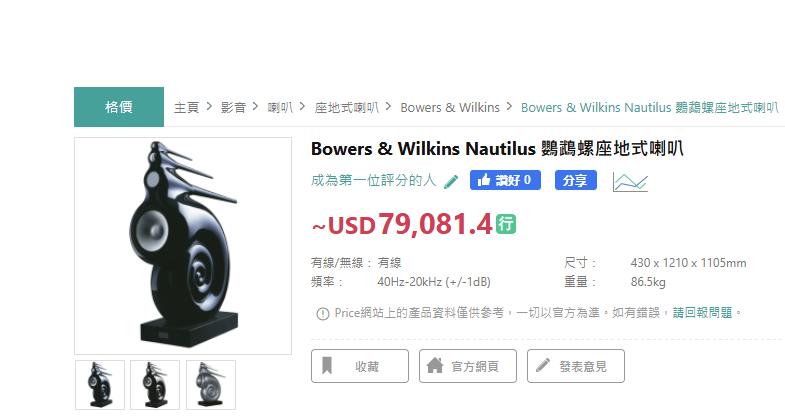Click the pencil icon on 發表意見 button
Image resolution: width=785 pixels, height=417 pixels.
(543, 365)
